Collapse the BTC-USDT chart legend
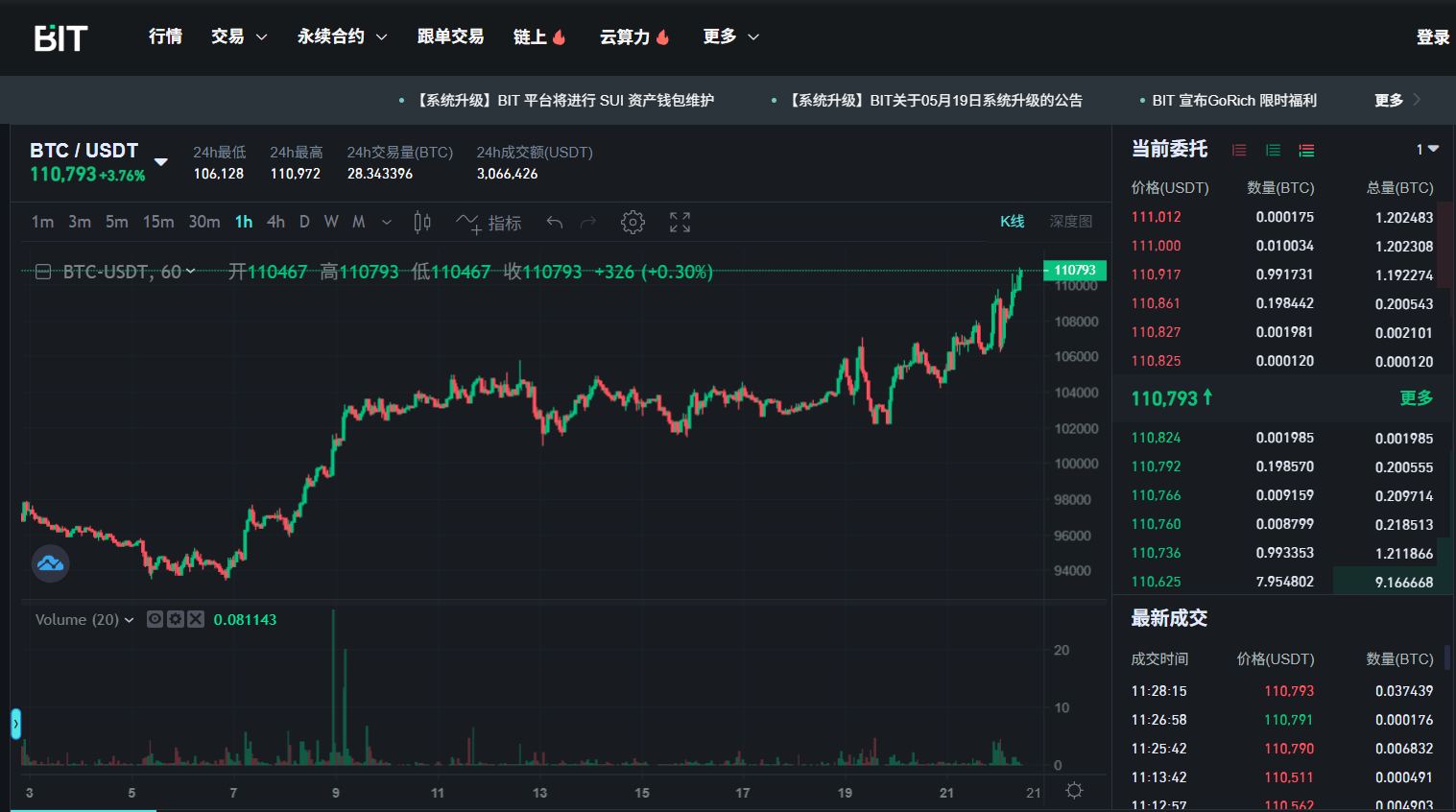Viewport: 1456px width, 812px height. tap(43, 273)
